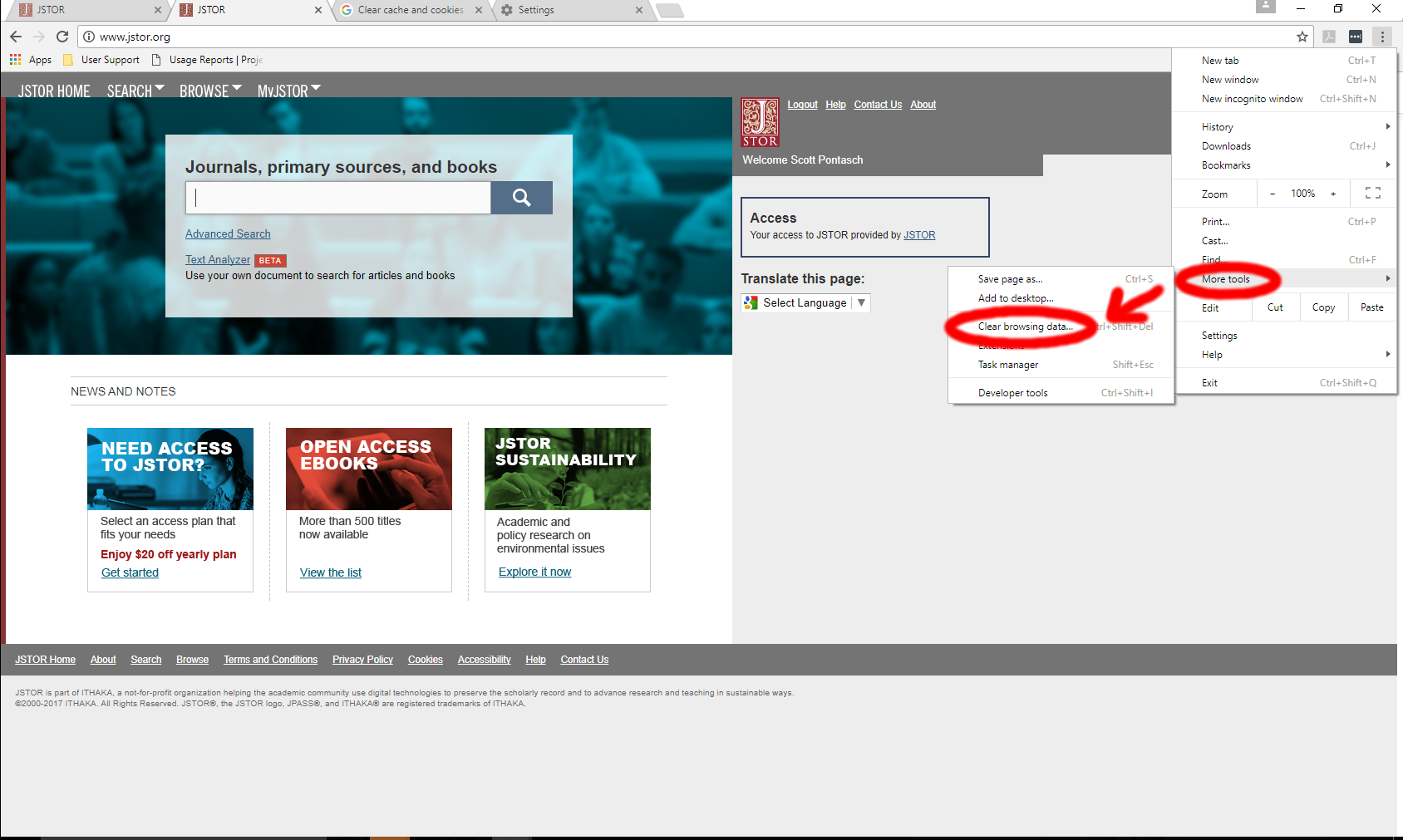Click the PDF extension icon in toolbar
This screenshot has width=1403, height=840.
(1329, 37)
